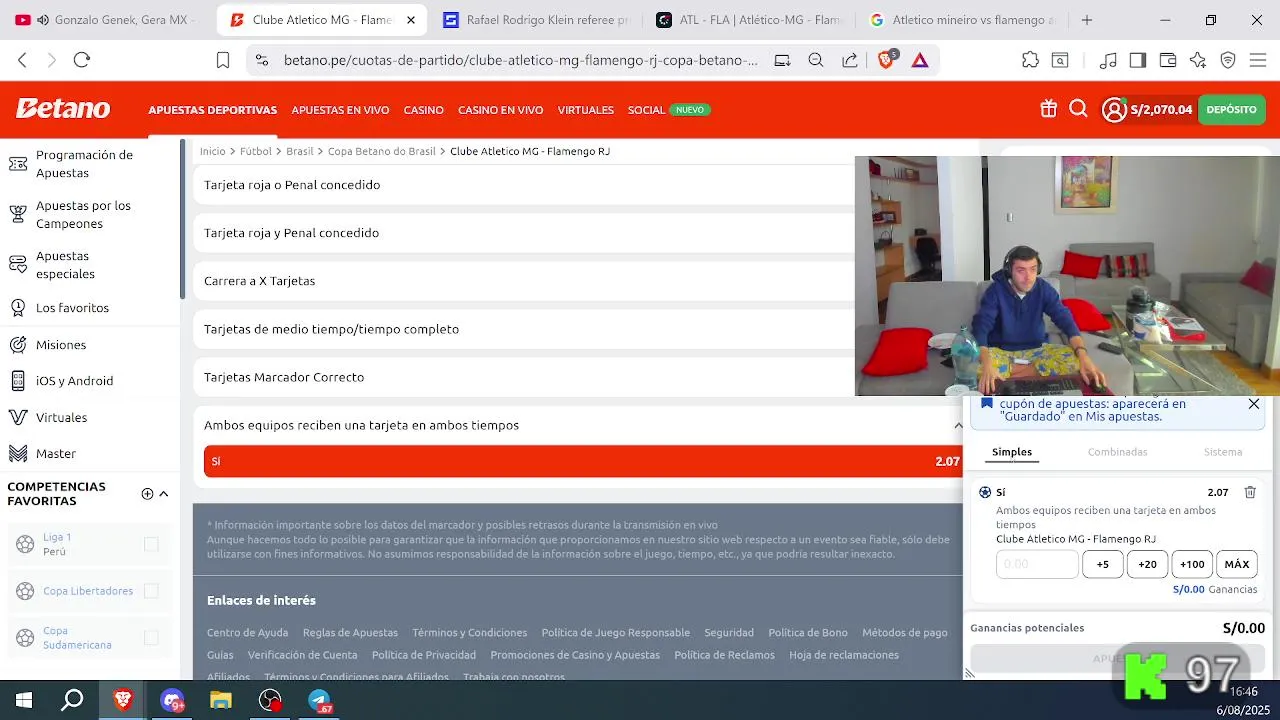Image resolution: width=1280 pixels, height=720 pixels.
Task: Add +100 to the stake
Action: coord(1192,564)
